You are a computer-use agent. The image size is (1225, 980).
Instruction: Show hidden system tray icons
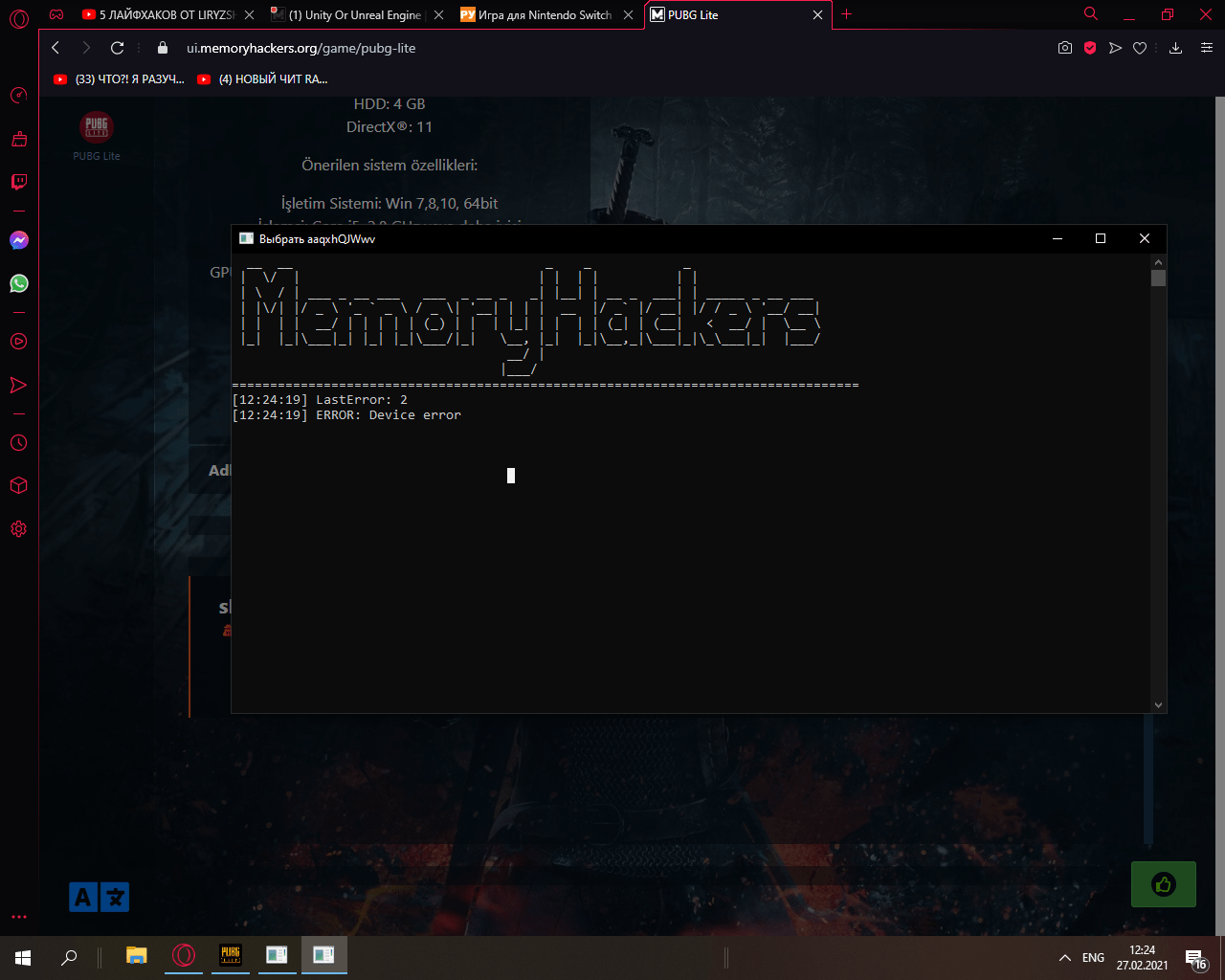tap(1065, 958)
